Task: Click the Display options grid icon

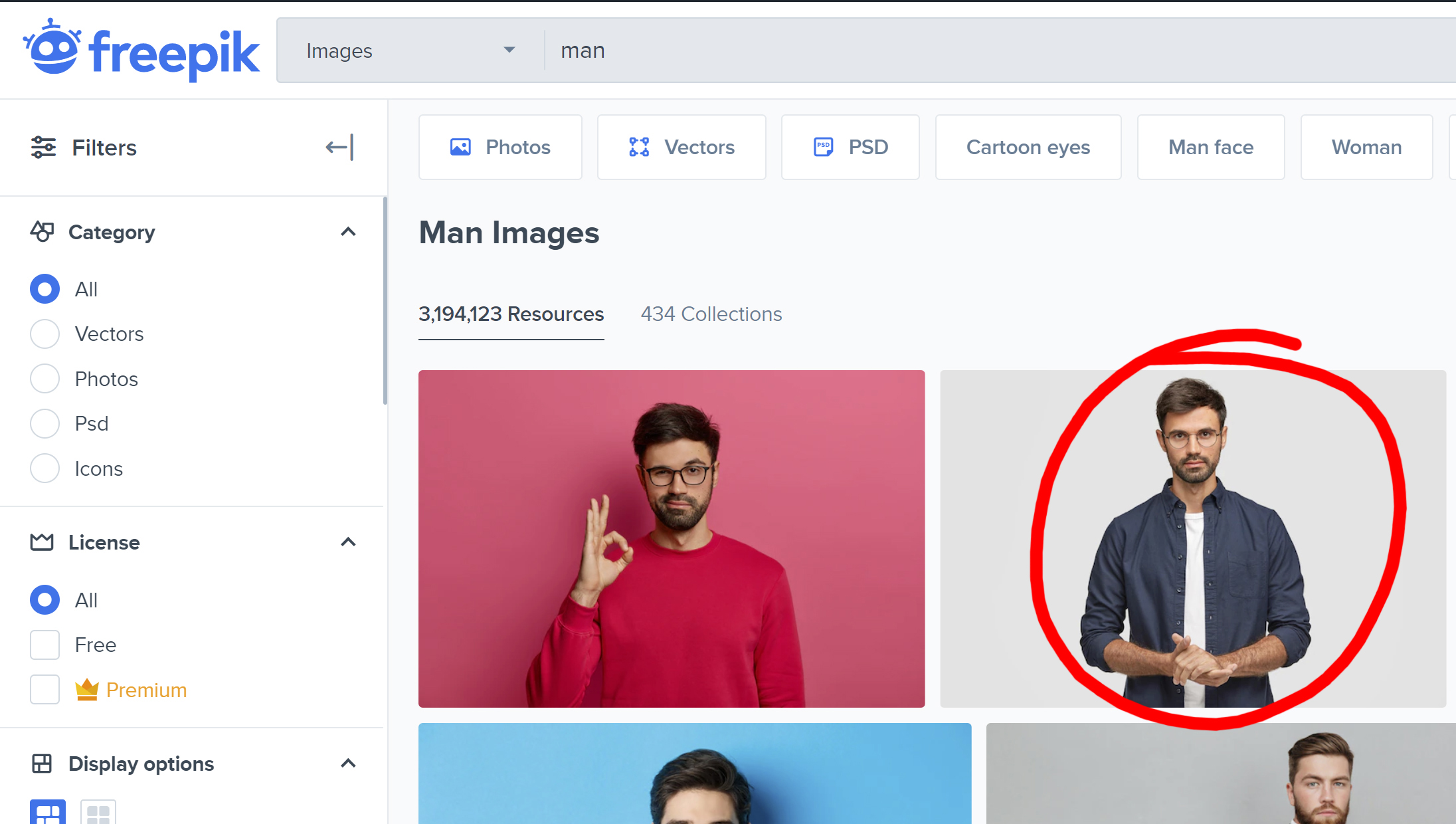Action: tap(42, 764)
